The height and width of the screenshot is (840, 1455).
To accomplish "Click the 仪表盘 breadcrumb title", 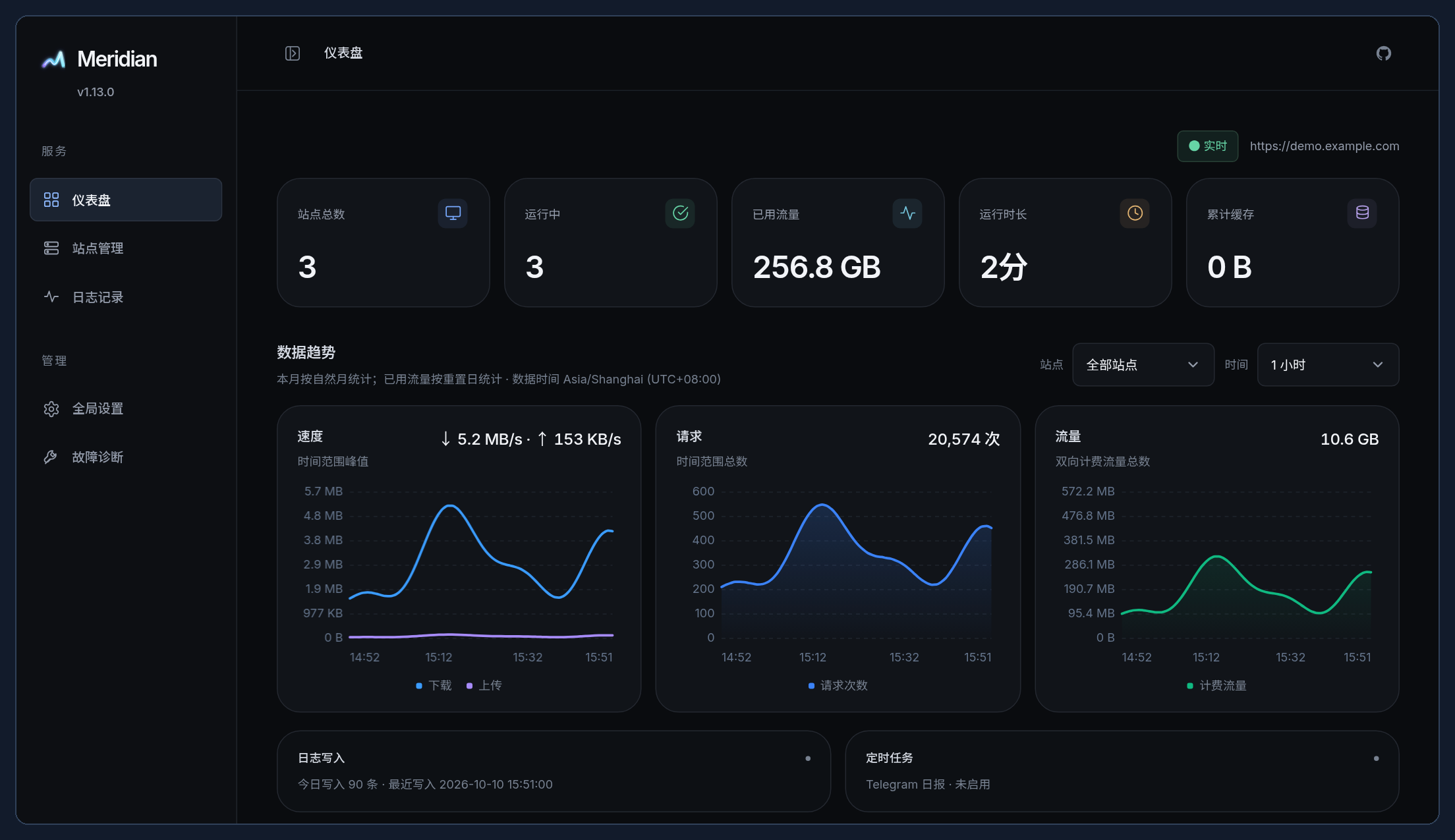I will tap(343, 53).
